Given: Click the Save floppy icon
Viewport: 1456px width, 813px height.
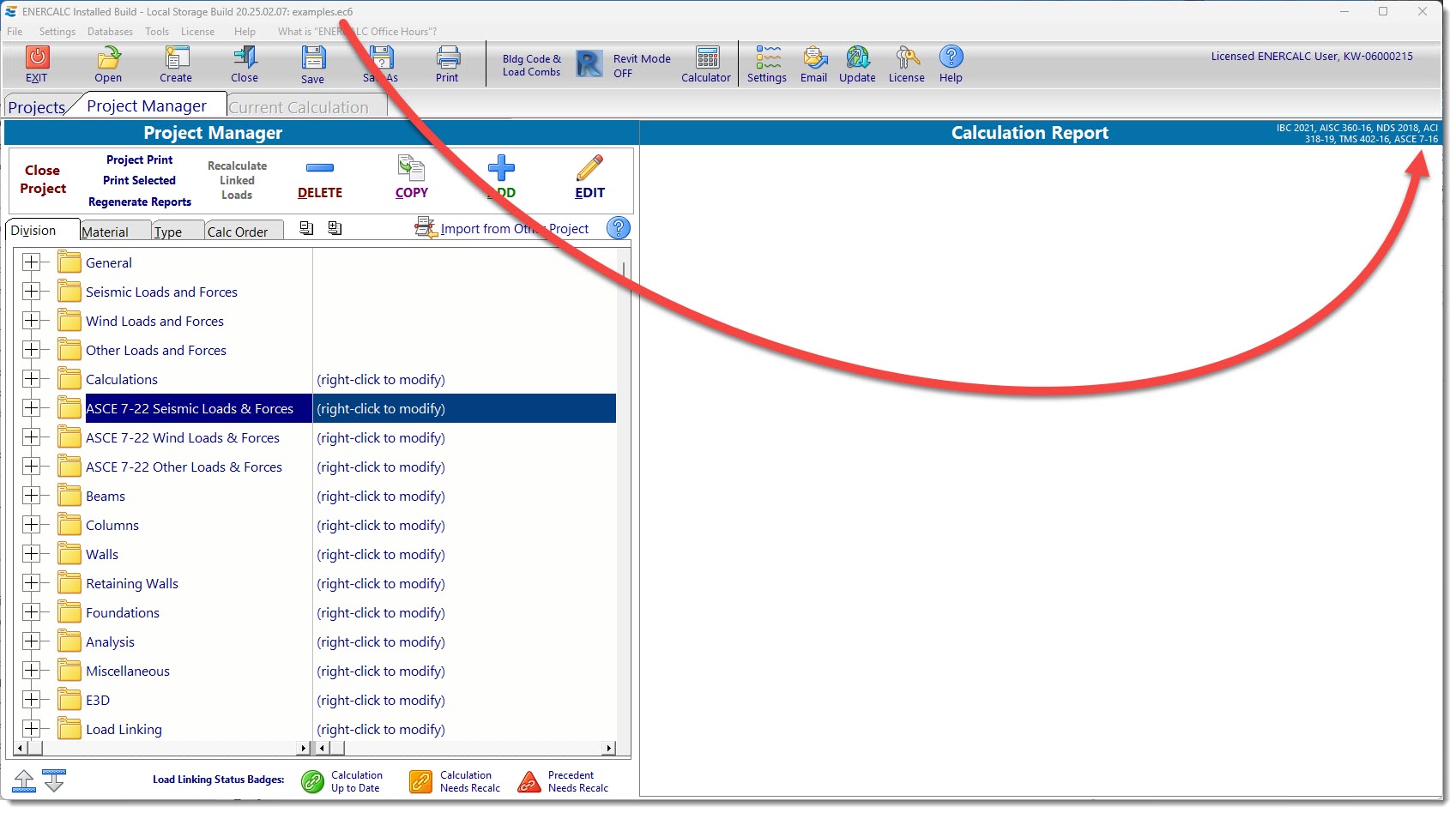Looking at the screenshot, I should click(x=313, y=57).
